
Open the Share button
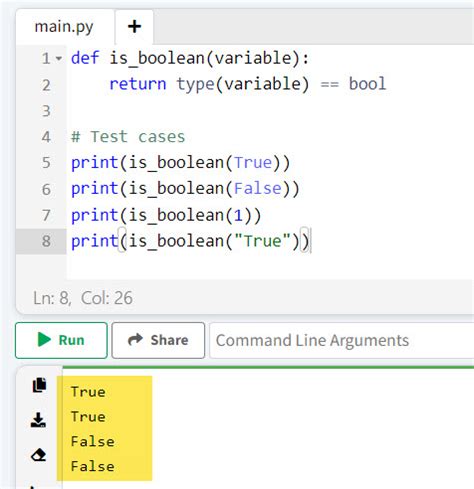[158, 340]
